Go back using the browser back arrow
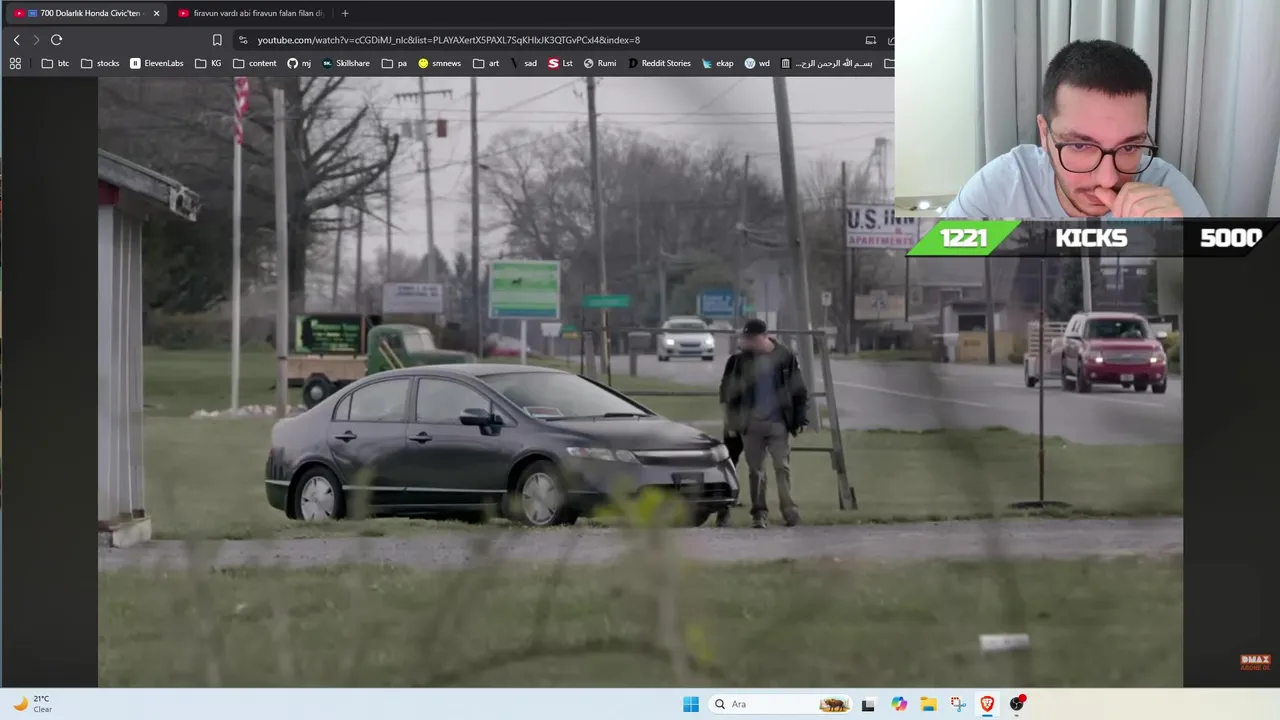The height and width of the screenshot is (720, 1280). click(x=16, y=40)
